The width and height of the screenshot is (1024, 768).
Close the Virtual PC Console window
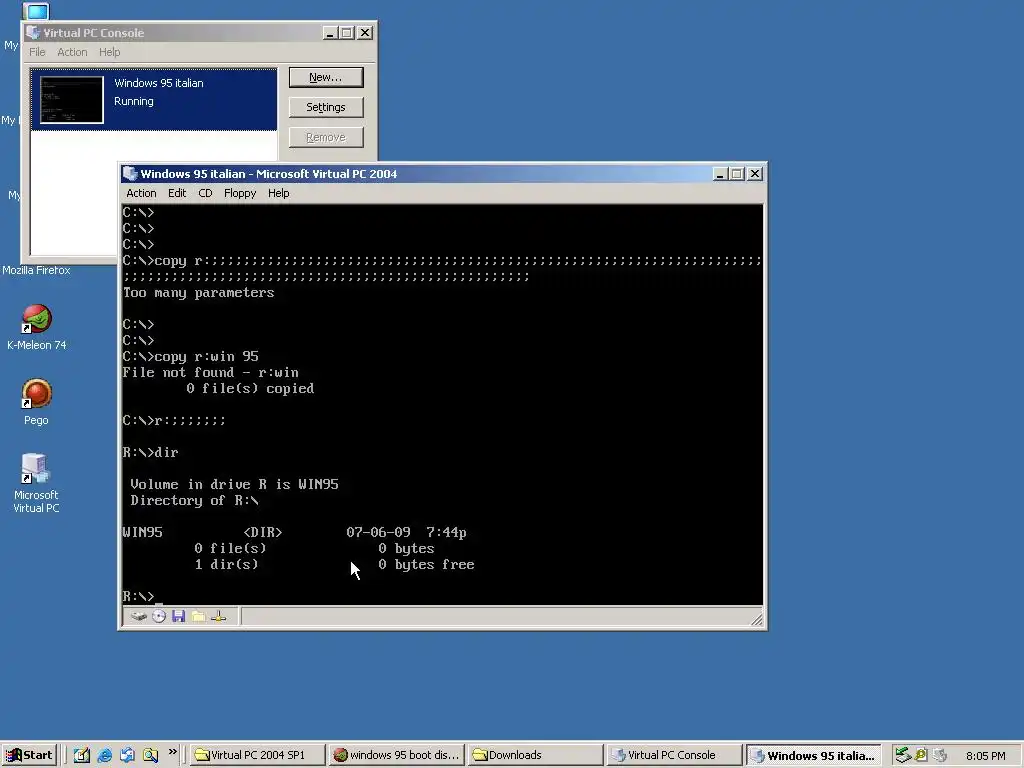click(x=365, y=33)
